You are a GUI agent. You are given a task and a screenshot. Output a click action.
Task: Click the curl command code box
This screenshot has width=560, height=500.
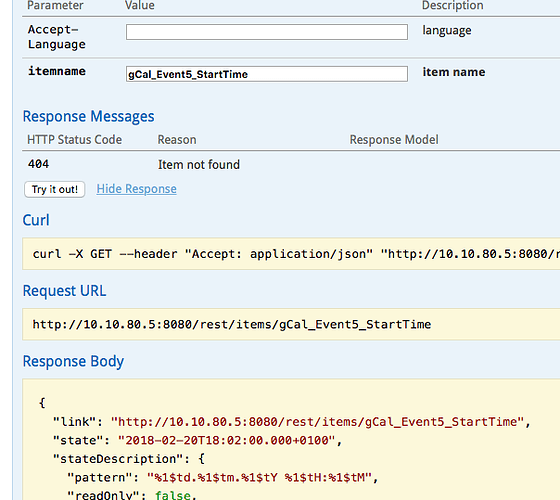point(291,254)
